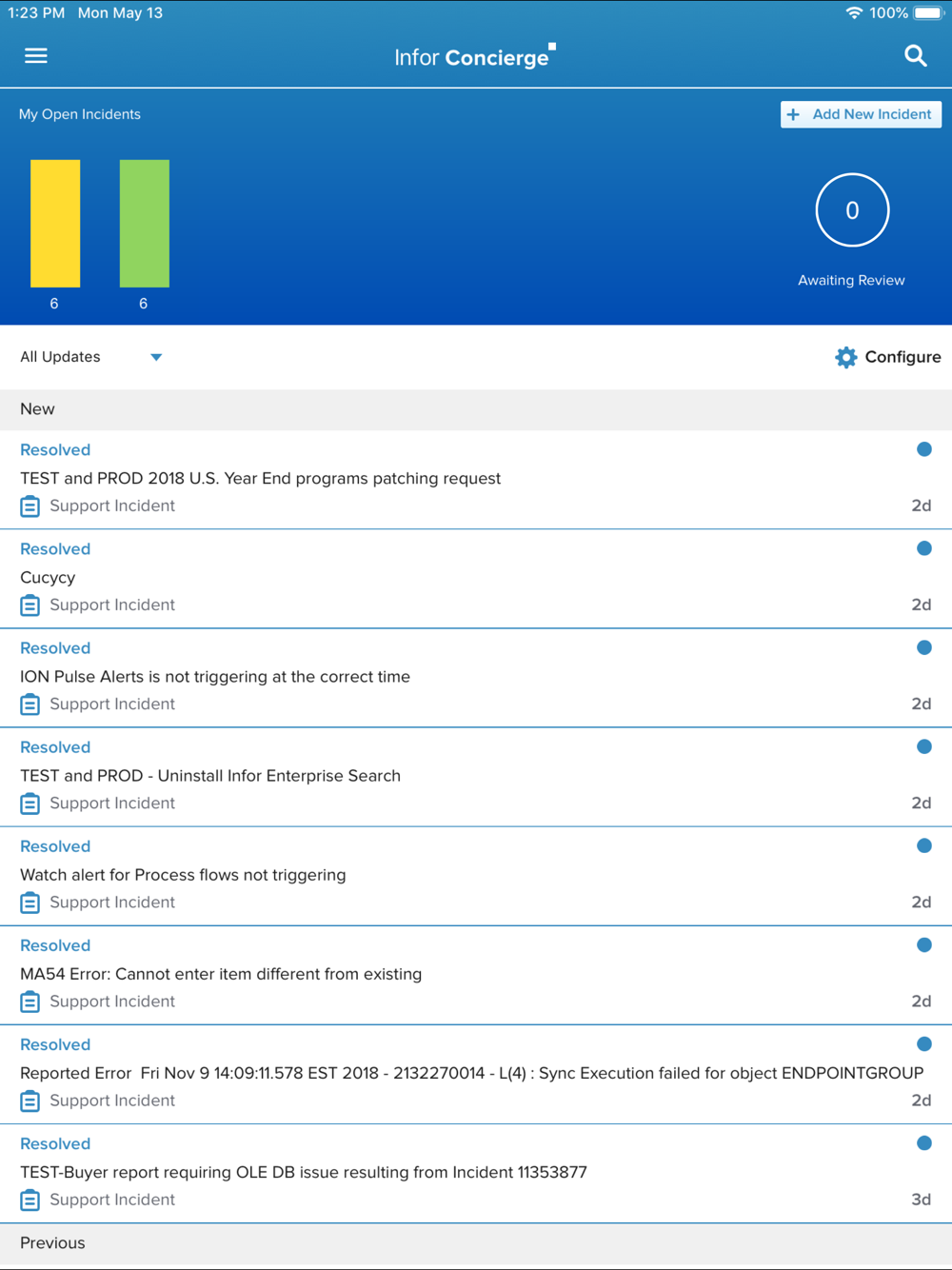Click unread dot on ION Pulse Alerts incident

[x=923, y=647]
